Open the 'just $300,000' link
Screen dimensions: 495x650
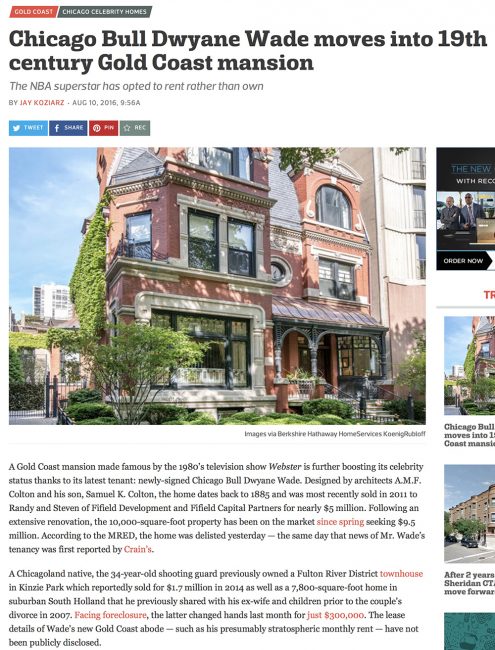click(x=335, y=615)
